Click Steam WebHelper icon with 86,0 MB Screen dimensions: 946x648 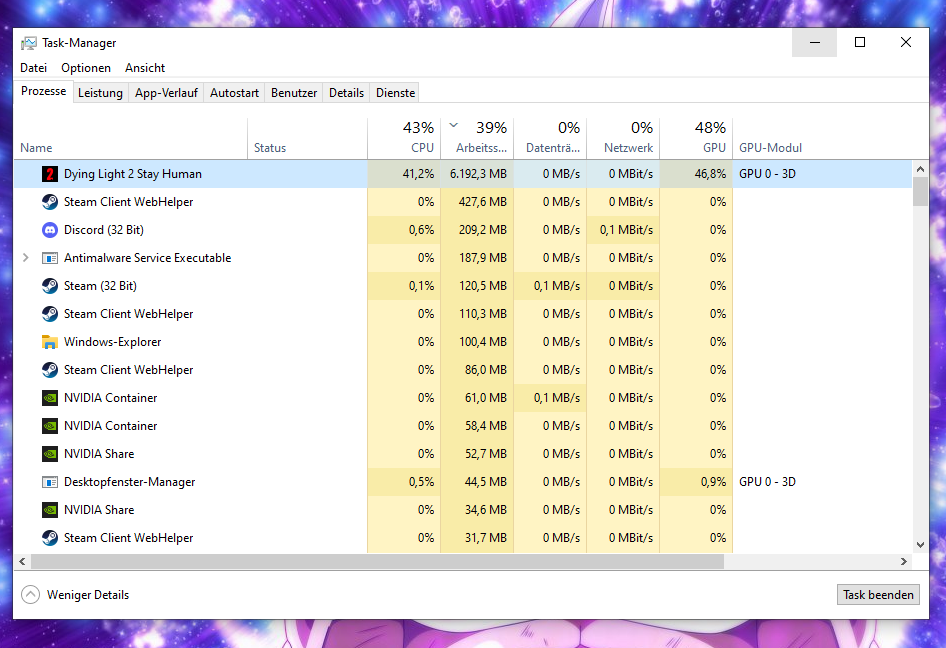(49, 370)
